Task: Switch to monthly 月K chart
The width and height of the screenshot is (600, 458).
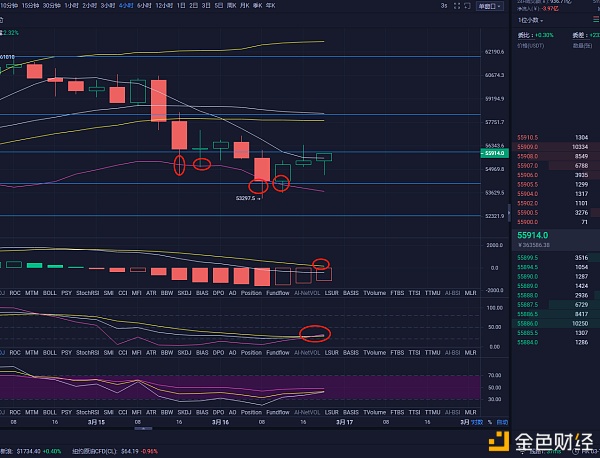Action: 245,6
